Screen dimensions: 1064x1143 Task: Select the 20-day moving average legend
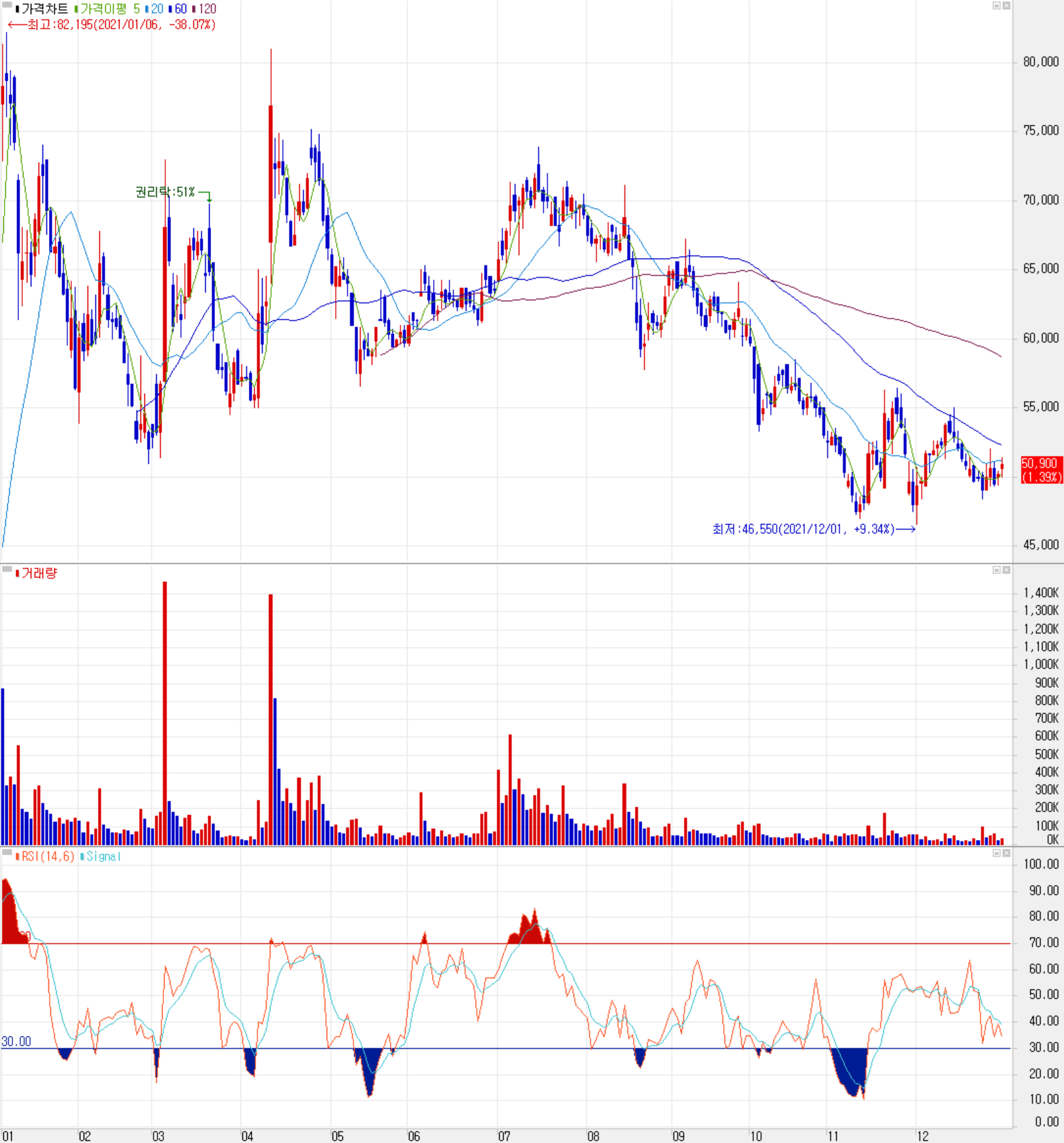(154, 9)
